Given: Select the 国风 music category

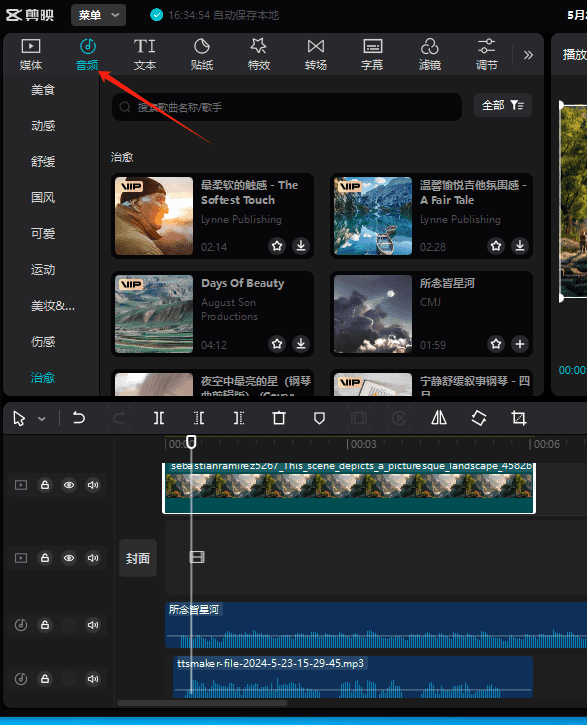Looking at the screenshot, I should (x=43, y=198).
